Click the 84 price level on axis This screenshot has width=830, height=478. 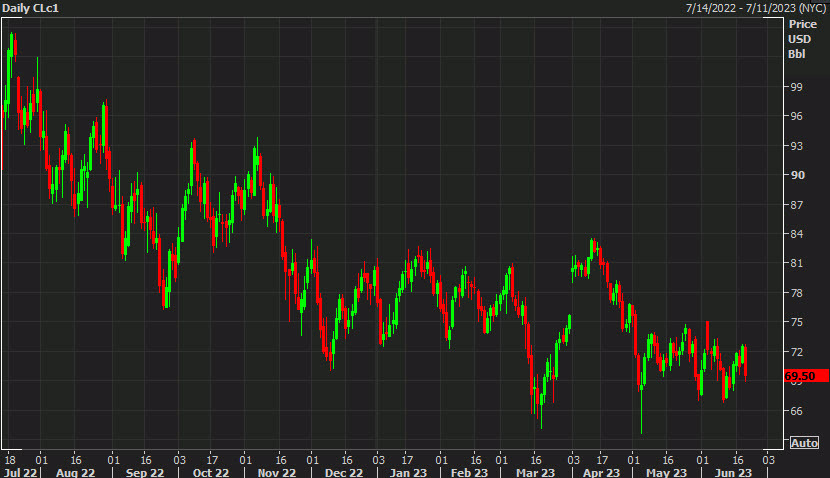796,234
